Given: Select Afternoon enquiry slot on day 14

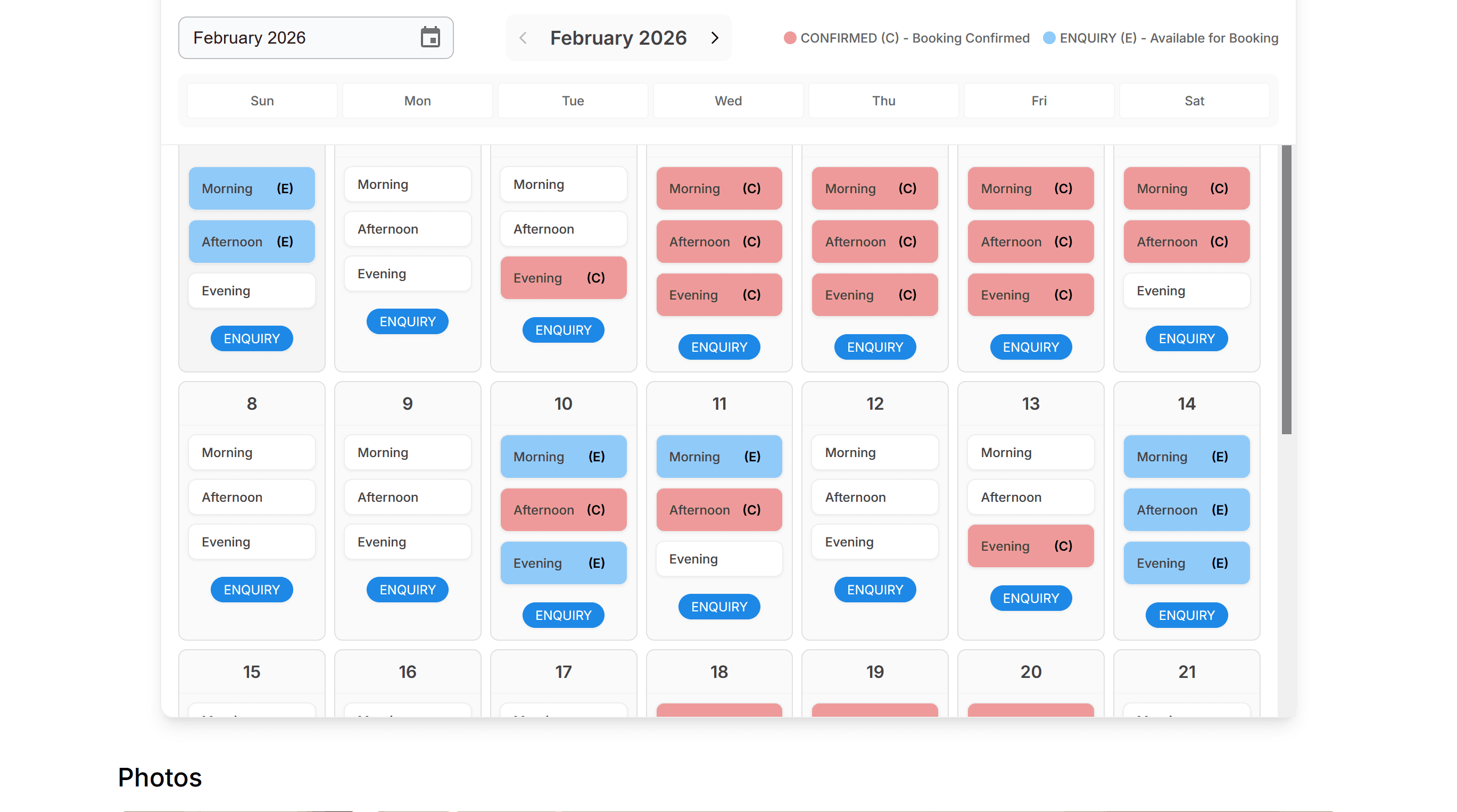Looking at the screenshot, I should [x=1186, y=509].
